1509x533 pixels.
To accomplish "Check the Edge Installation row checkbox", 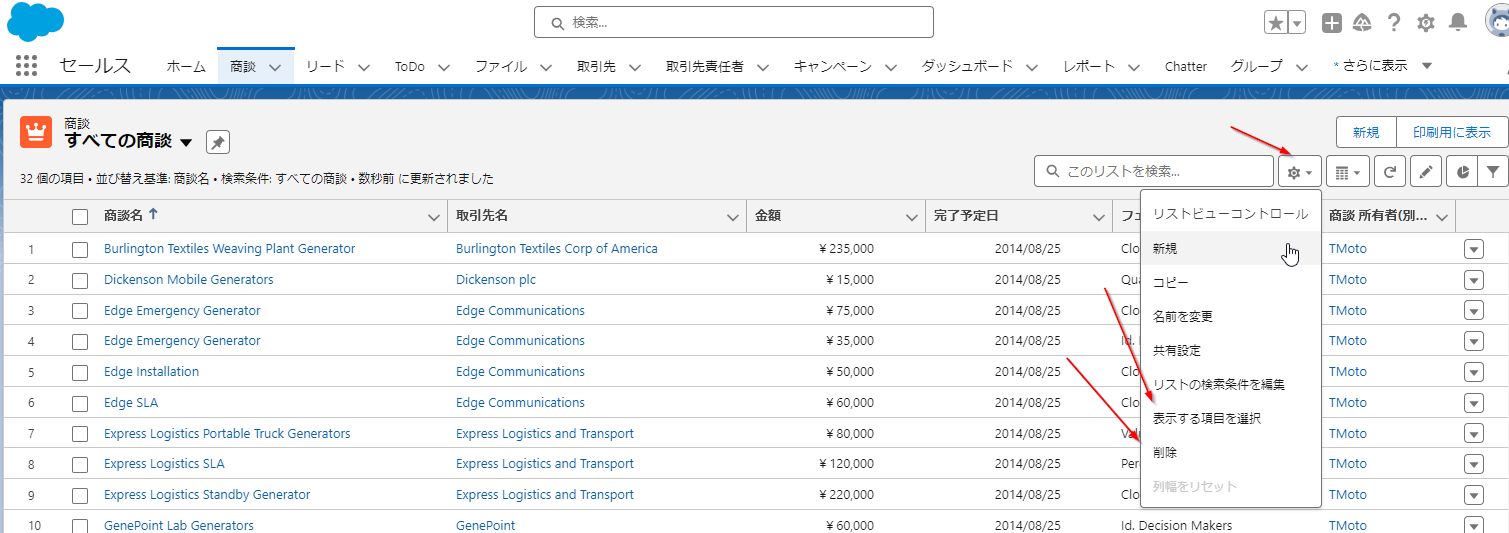I will (x=80, y=372).
